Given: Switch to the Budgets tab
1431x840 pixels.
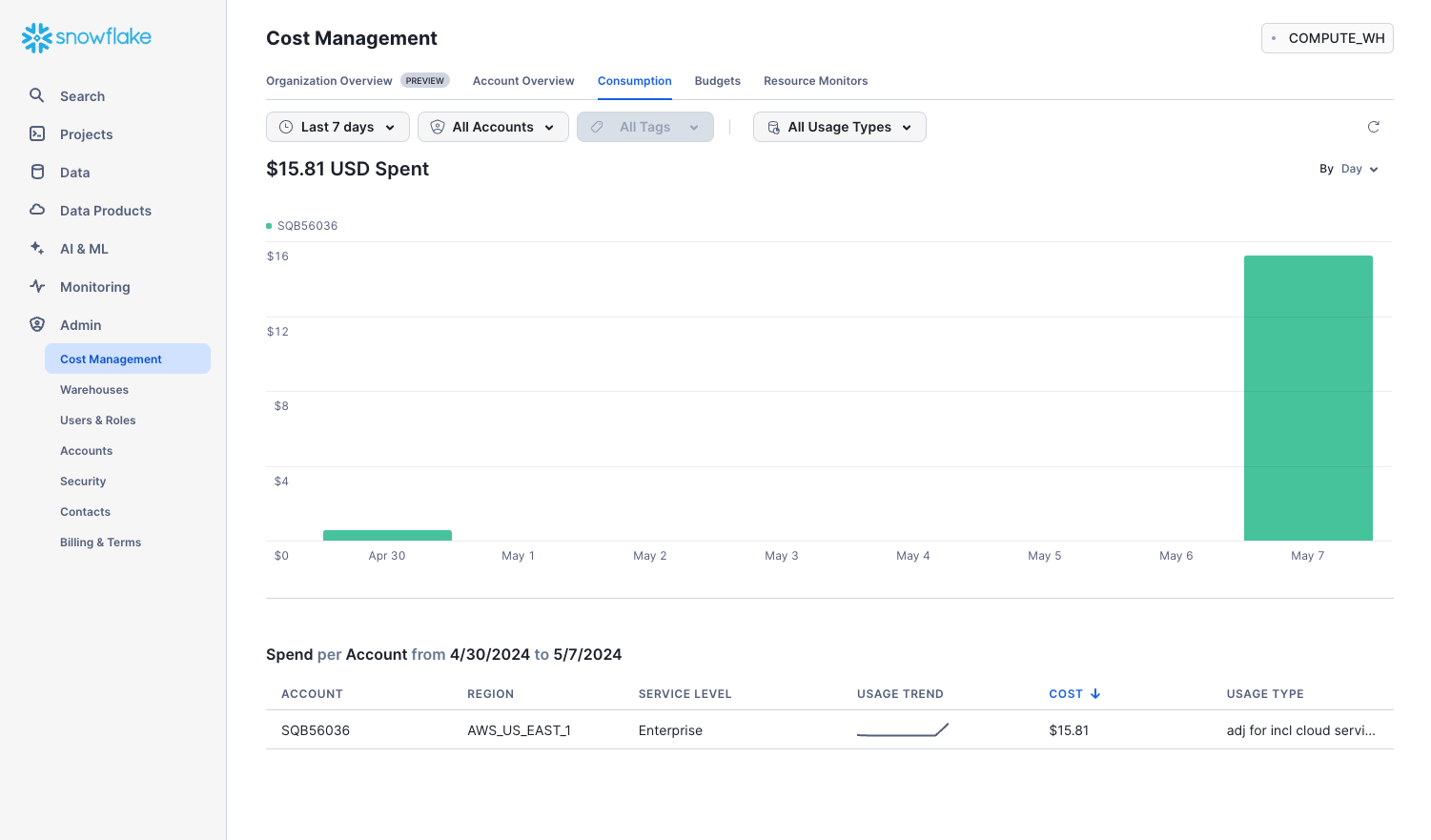Looking at the screenshot, I should point(717,81).
